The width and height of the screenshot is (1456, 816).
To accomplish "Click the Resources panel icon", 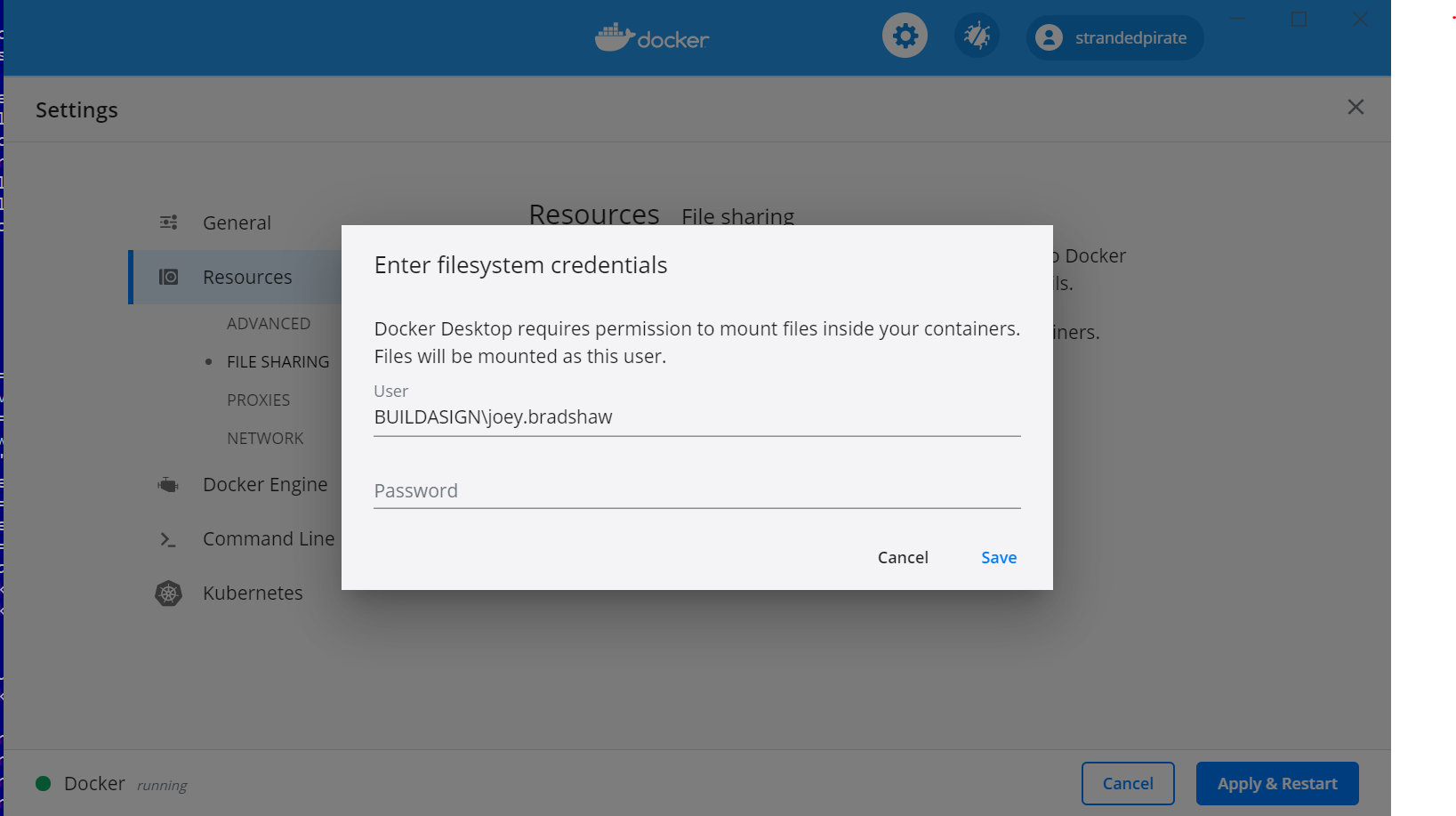I will click(168, 277).
